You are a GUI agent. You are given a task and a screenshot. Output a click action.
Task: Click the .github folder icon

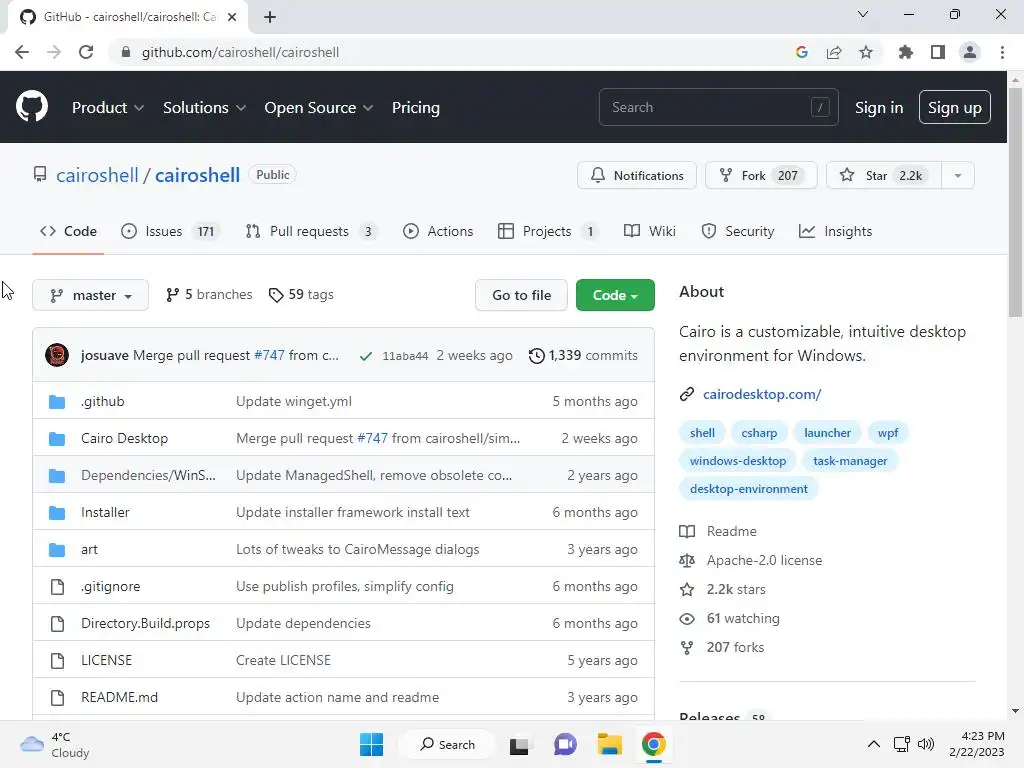57,402
